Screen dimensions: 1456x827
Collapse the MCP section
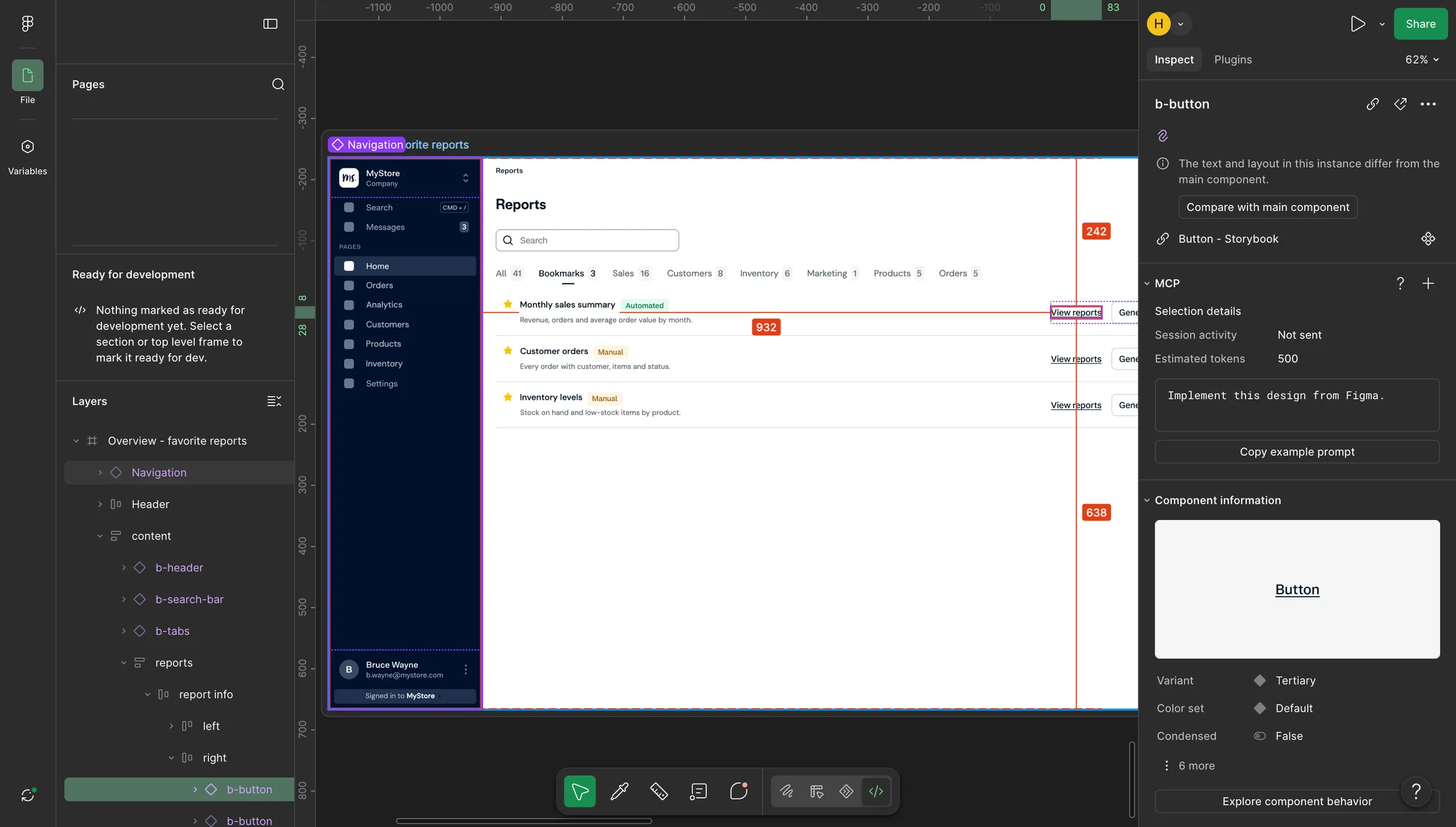point(1147,284)
